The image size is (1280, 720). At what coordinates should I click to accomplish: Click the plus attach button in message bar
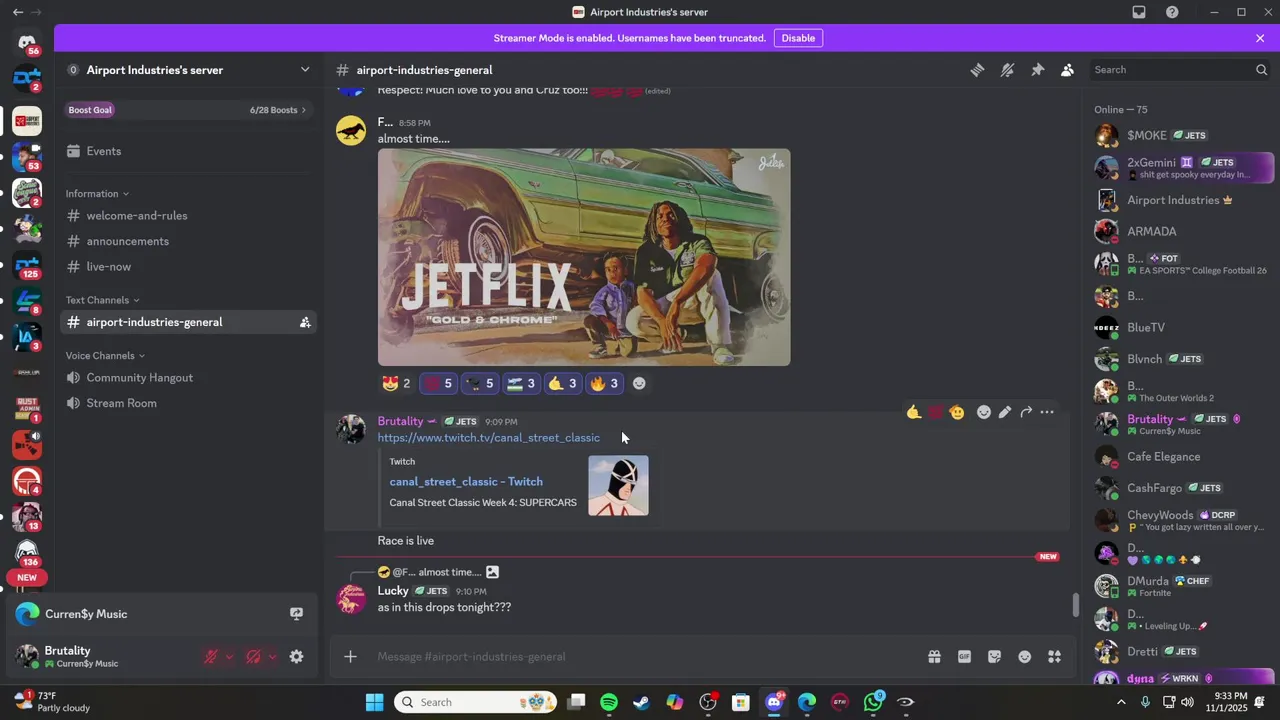[350, 657]
